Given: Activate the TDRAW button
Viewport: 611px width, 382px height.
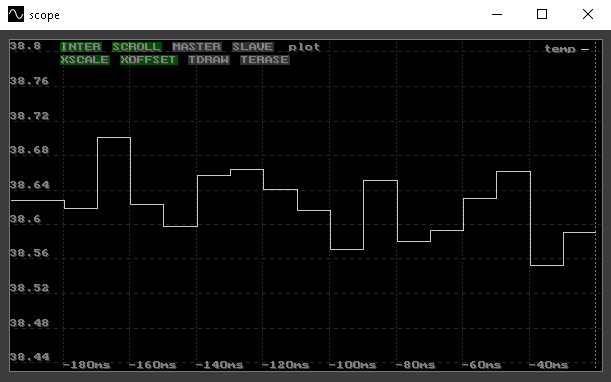Looking at the screenshot, I should coord(209,60).
